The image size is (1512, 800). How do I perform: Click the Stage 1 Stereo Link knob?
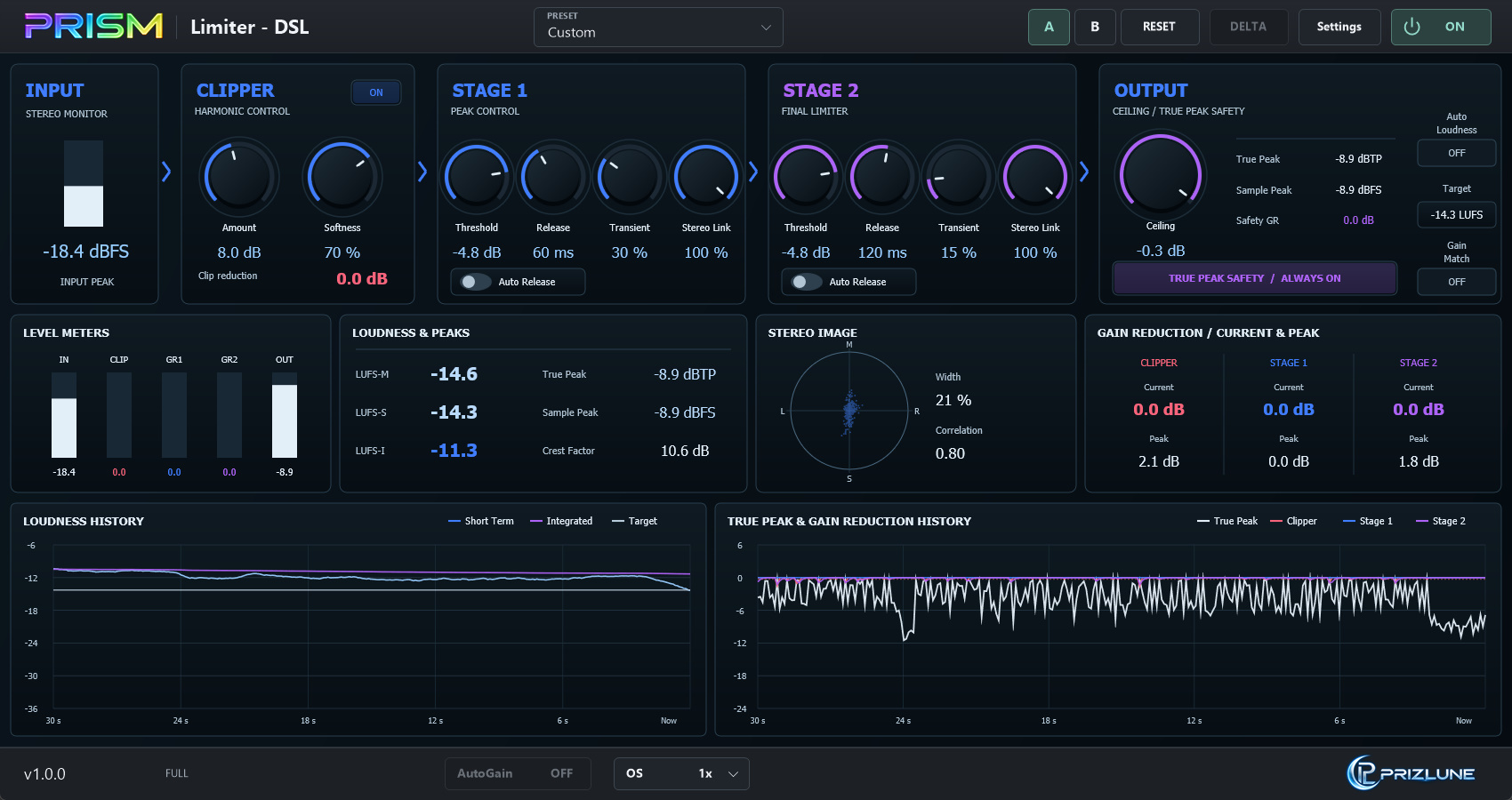[x=706, y=177]
